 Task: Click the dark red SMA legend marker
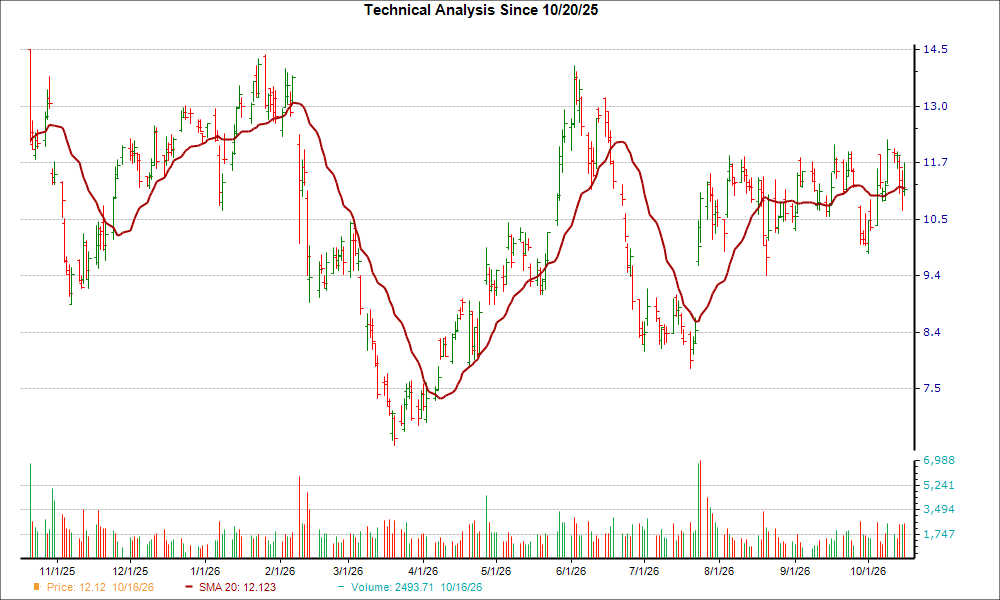[189, 587]
